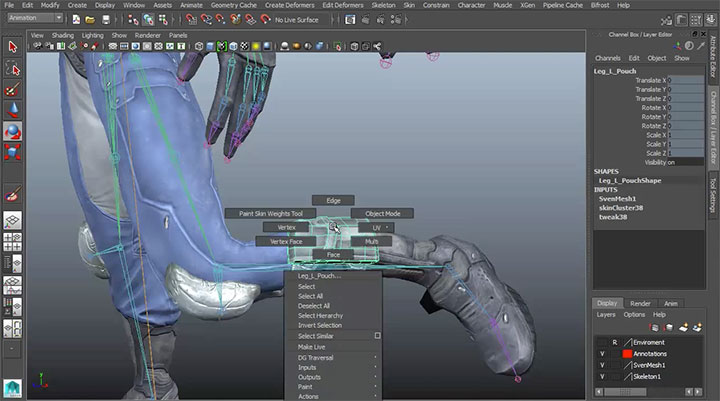Open the viewport Panels menu
This screenshot has height=401, width=720.
pyautogui.click(x=178, y=35)
